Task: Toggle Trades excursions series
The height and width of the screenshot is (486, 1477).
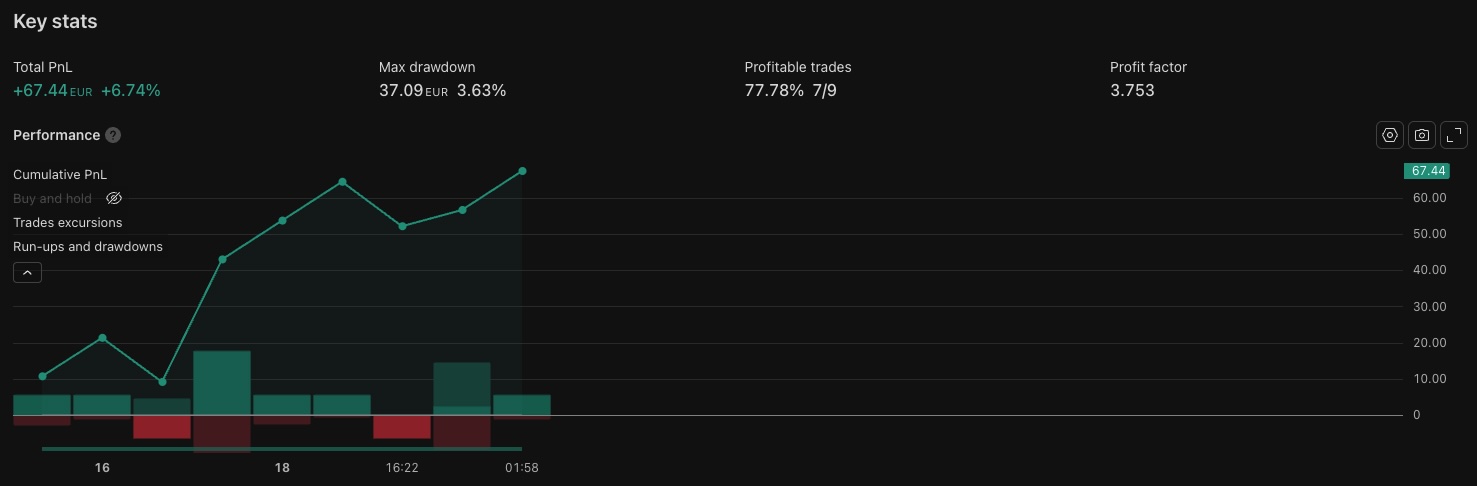Action: coord(68,223)
